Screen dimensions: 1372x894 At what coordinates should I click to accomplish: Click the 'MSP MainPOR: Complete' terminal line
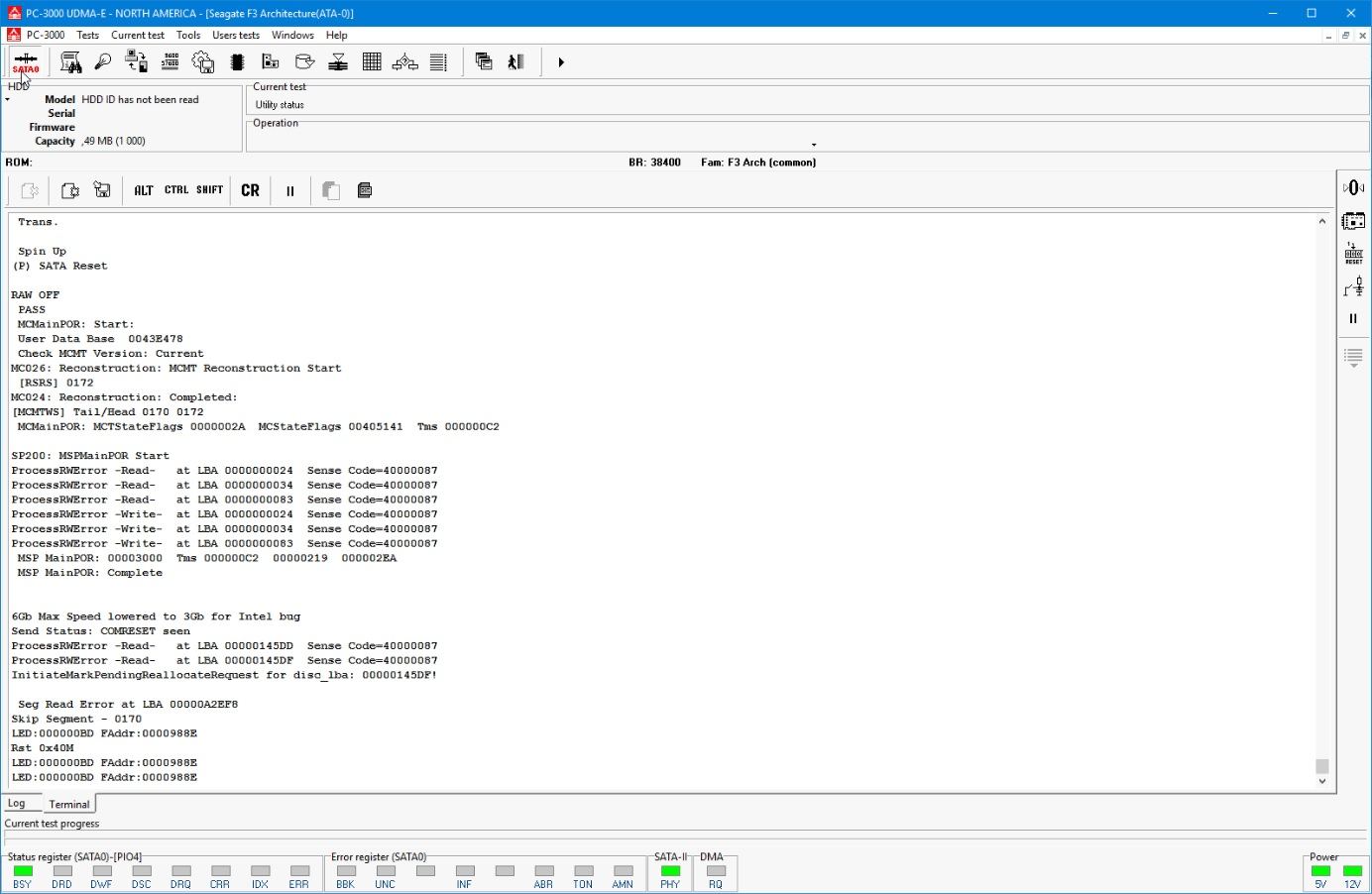(x=89, y=573)
